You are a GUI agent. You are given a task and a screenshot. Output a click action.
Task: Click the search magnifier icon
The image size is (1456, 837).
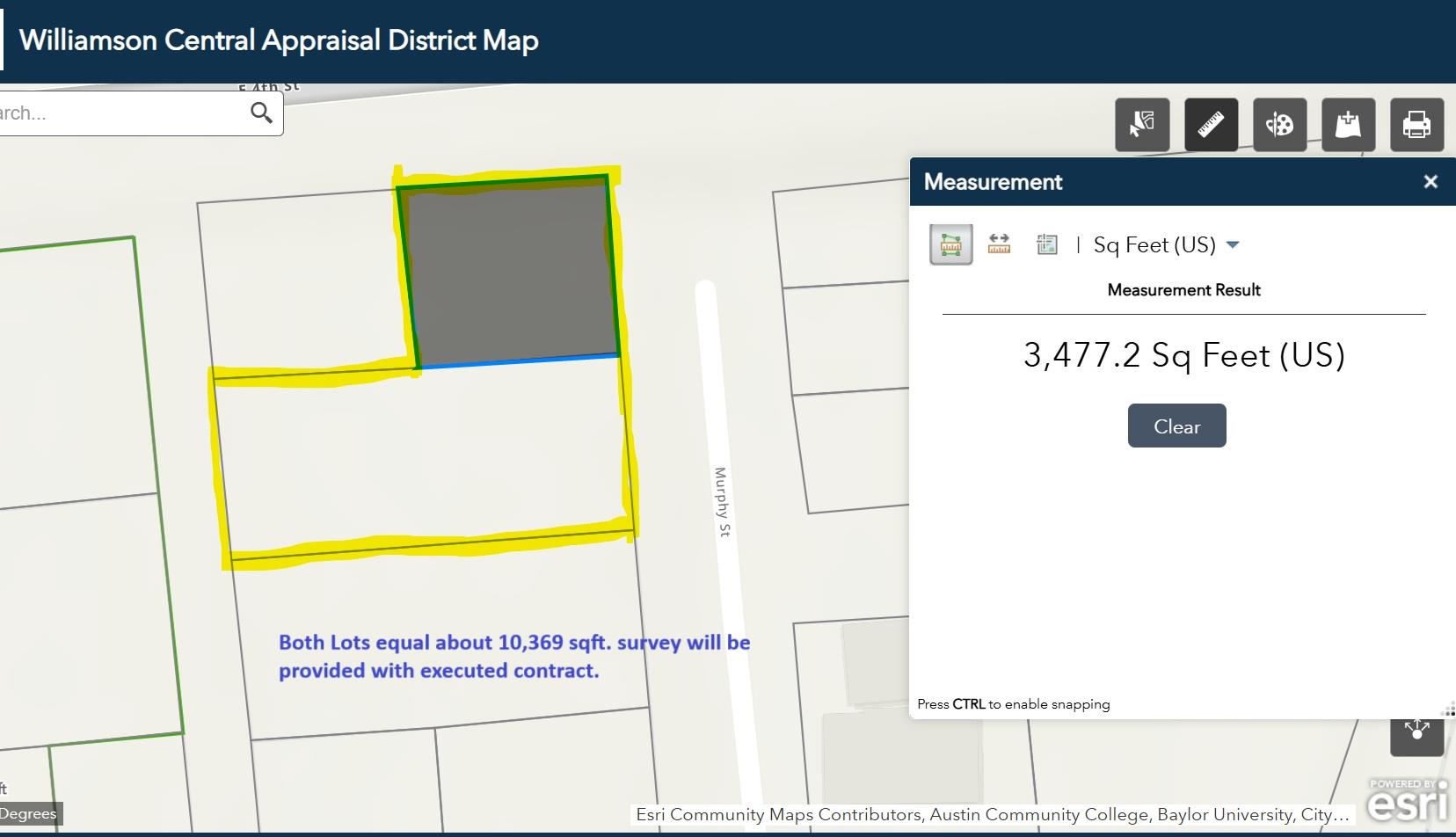261,113
